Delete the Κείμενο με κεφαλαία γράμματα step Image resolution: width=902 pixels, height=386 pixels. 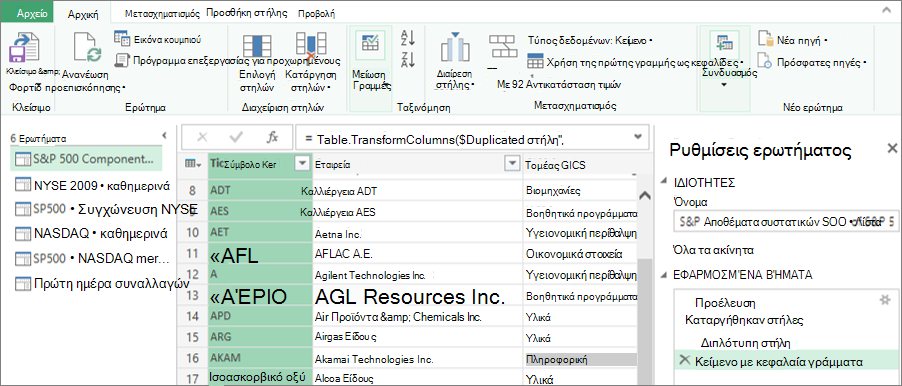[x=684, y=360]
